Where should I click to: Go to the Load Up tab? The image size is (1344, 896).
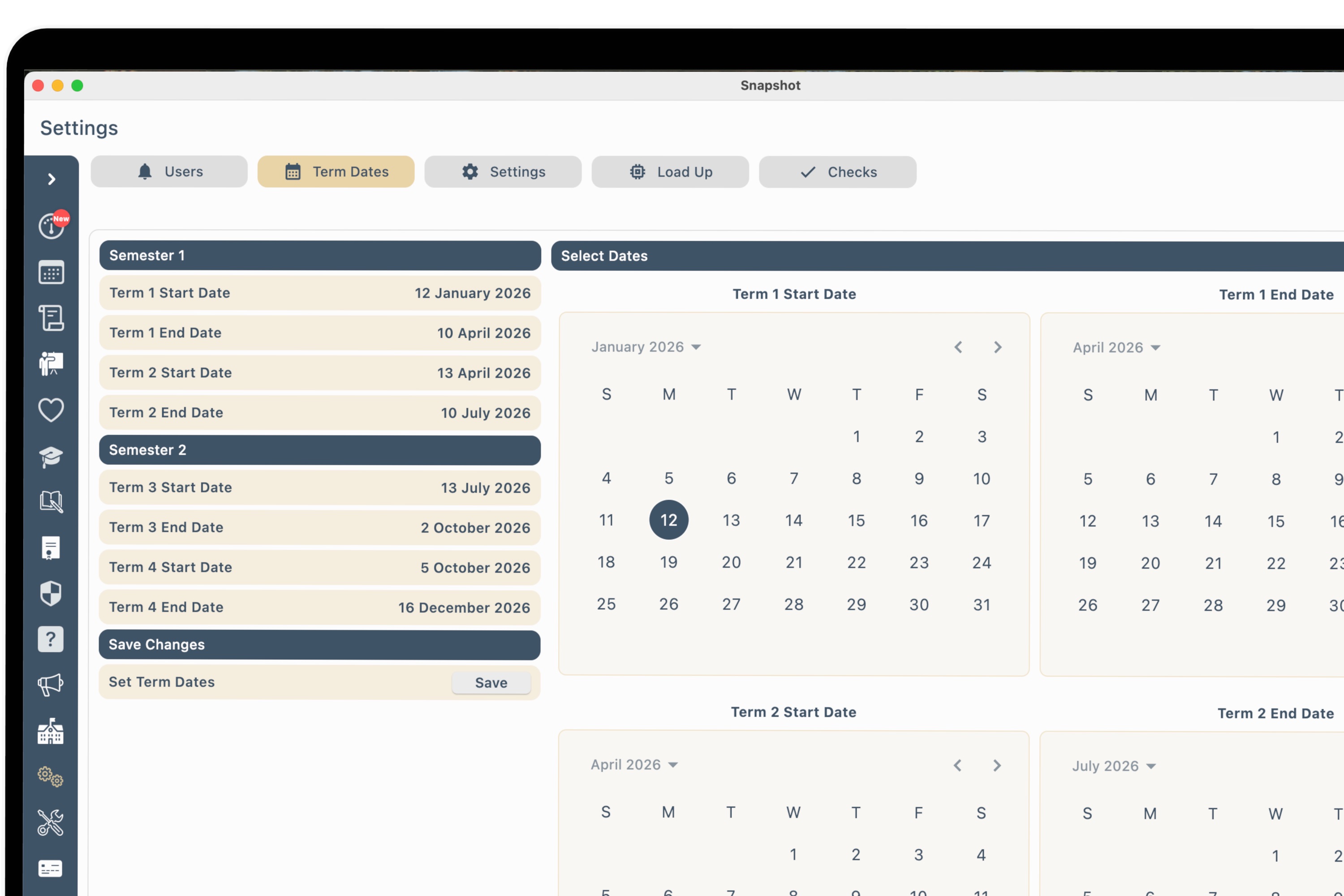pyautogui.click(x=670, y=172)
